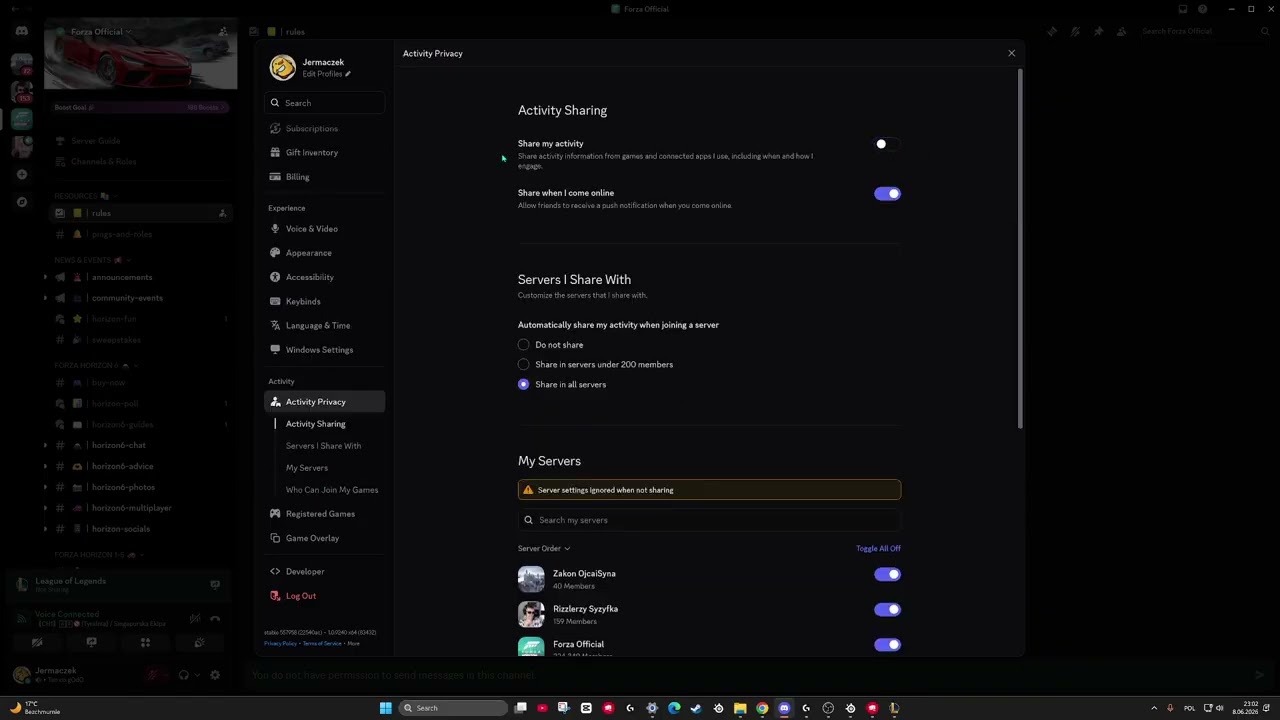
Task: Click the taskbar clock showing 23:02
Action: click(1245, 708)
